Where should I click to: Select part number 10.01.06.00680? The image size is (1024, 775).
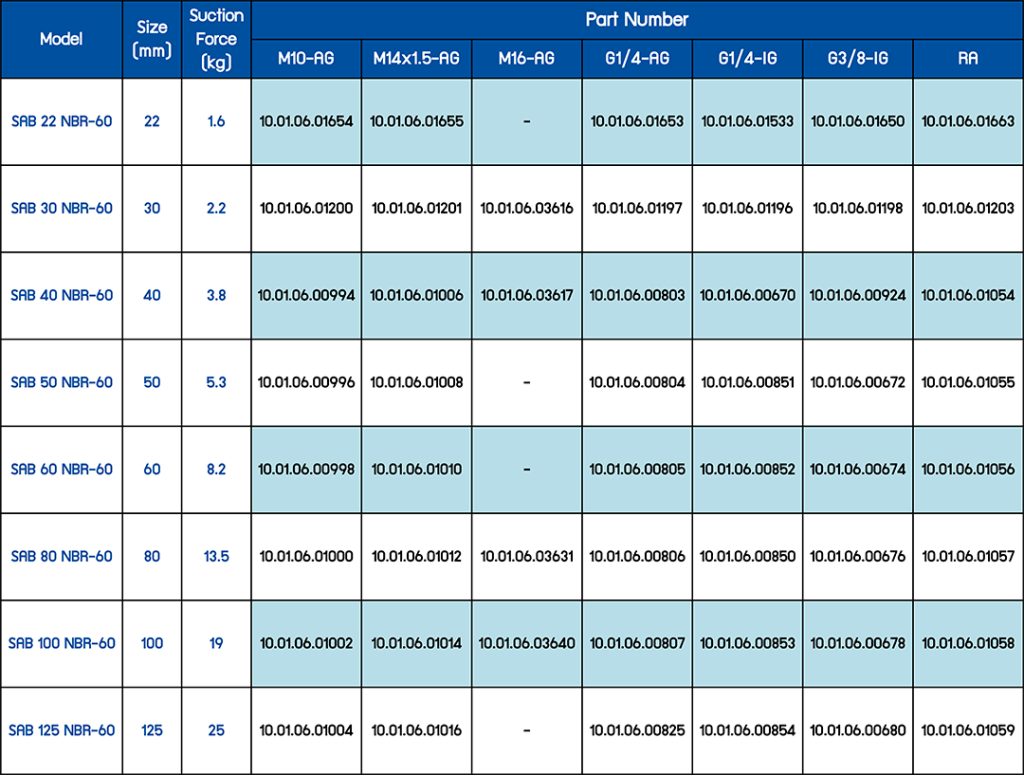(857, 730)
